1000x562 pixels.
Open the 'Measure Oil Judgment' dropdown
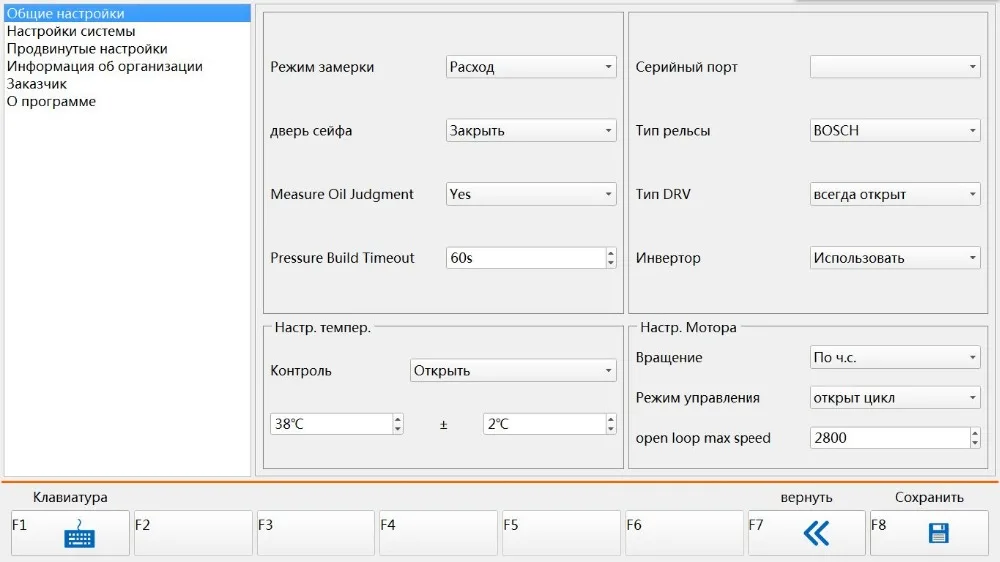(531, 194)
